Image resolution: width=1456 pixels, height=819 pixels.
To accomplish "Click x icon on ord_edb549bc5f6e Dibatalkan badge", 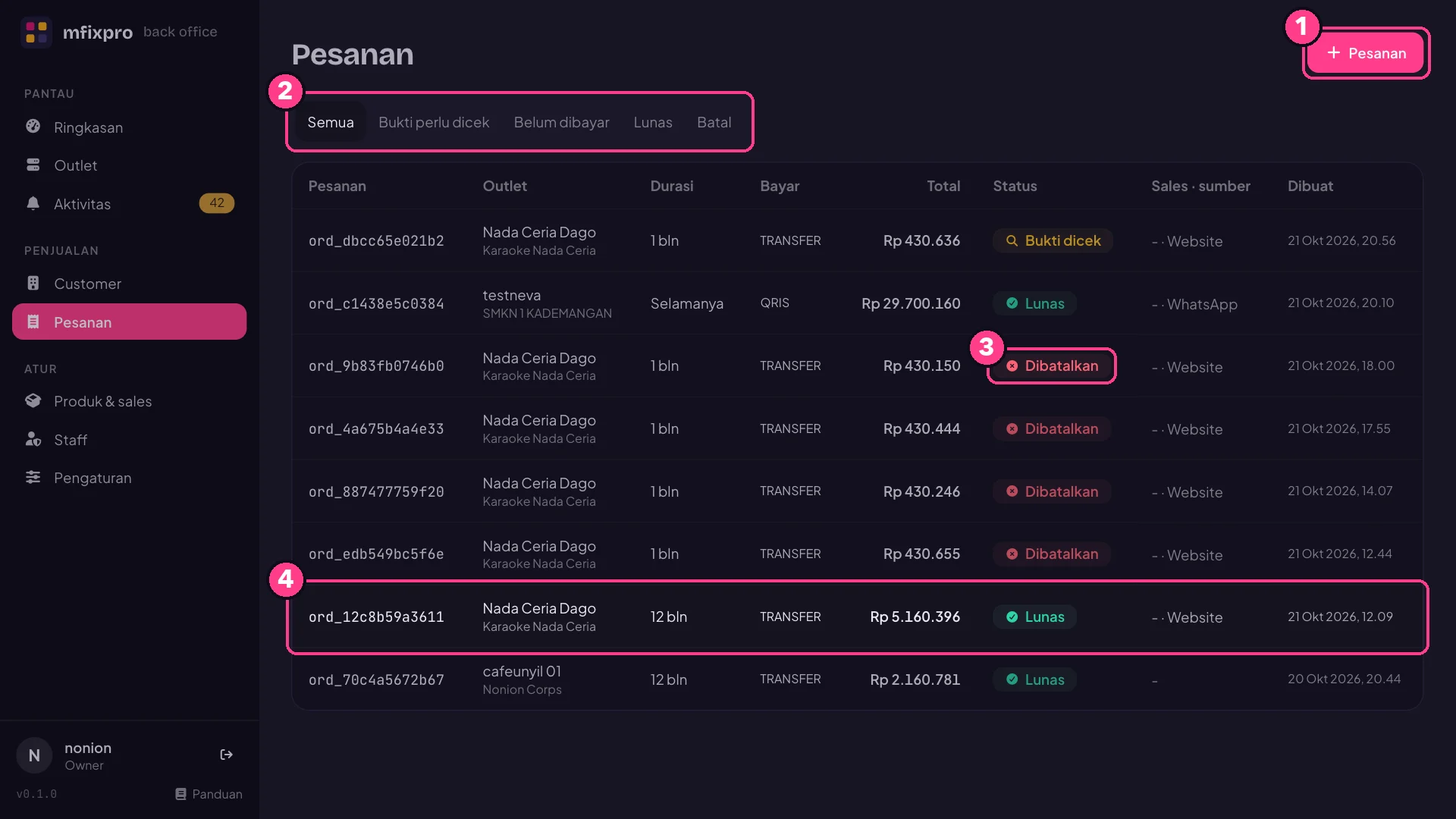I will pos(1012,554).
